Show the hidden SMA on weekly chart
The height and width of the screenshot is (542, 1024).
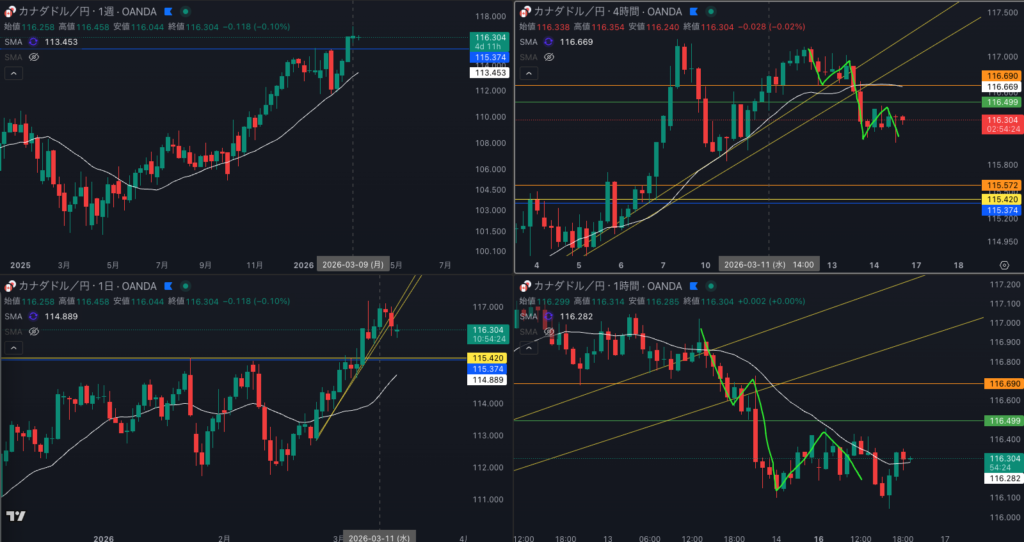pyautogui.click(x=33, y=58)
